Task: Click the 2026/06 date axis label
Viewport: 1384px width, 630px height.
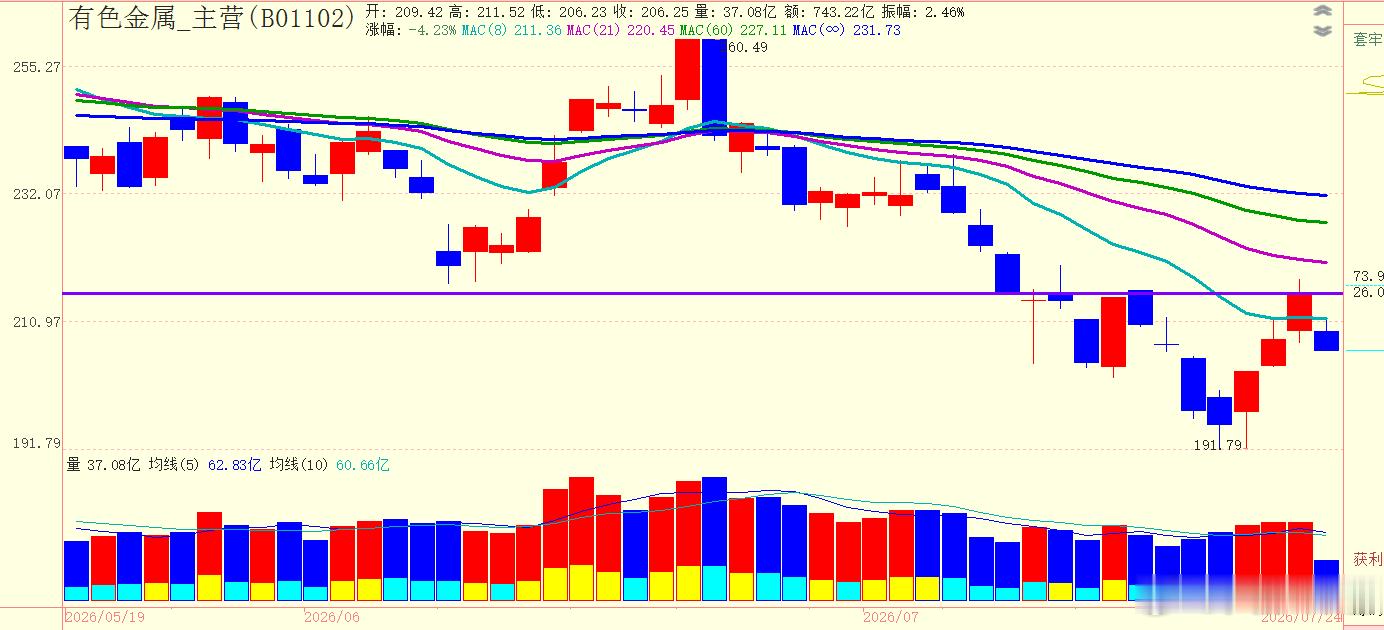Action: coord(331,617)
